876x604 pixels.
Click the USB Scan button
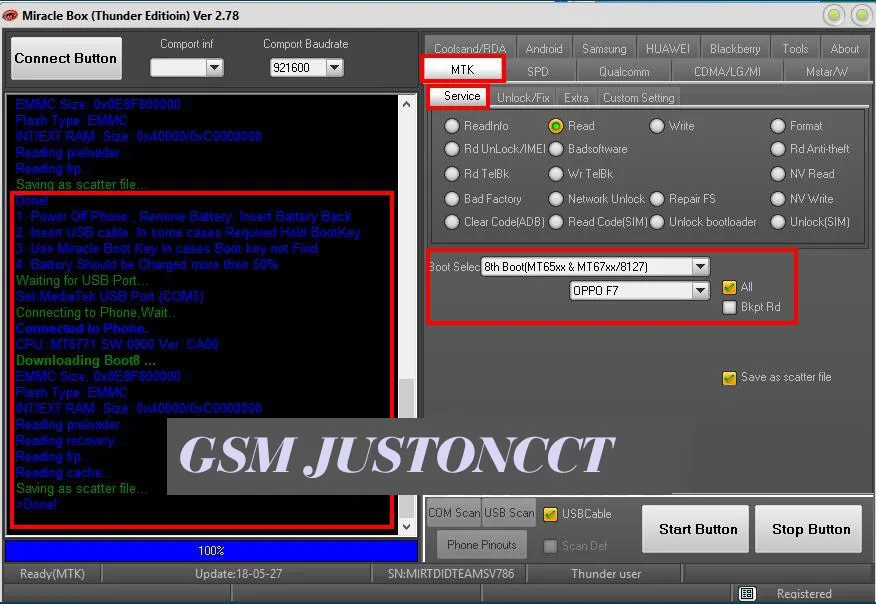(x=508, y=512)
